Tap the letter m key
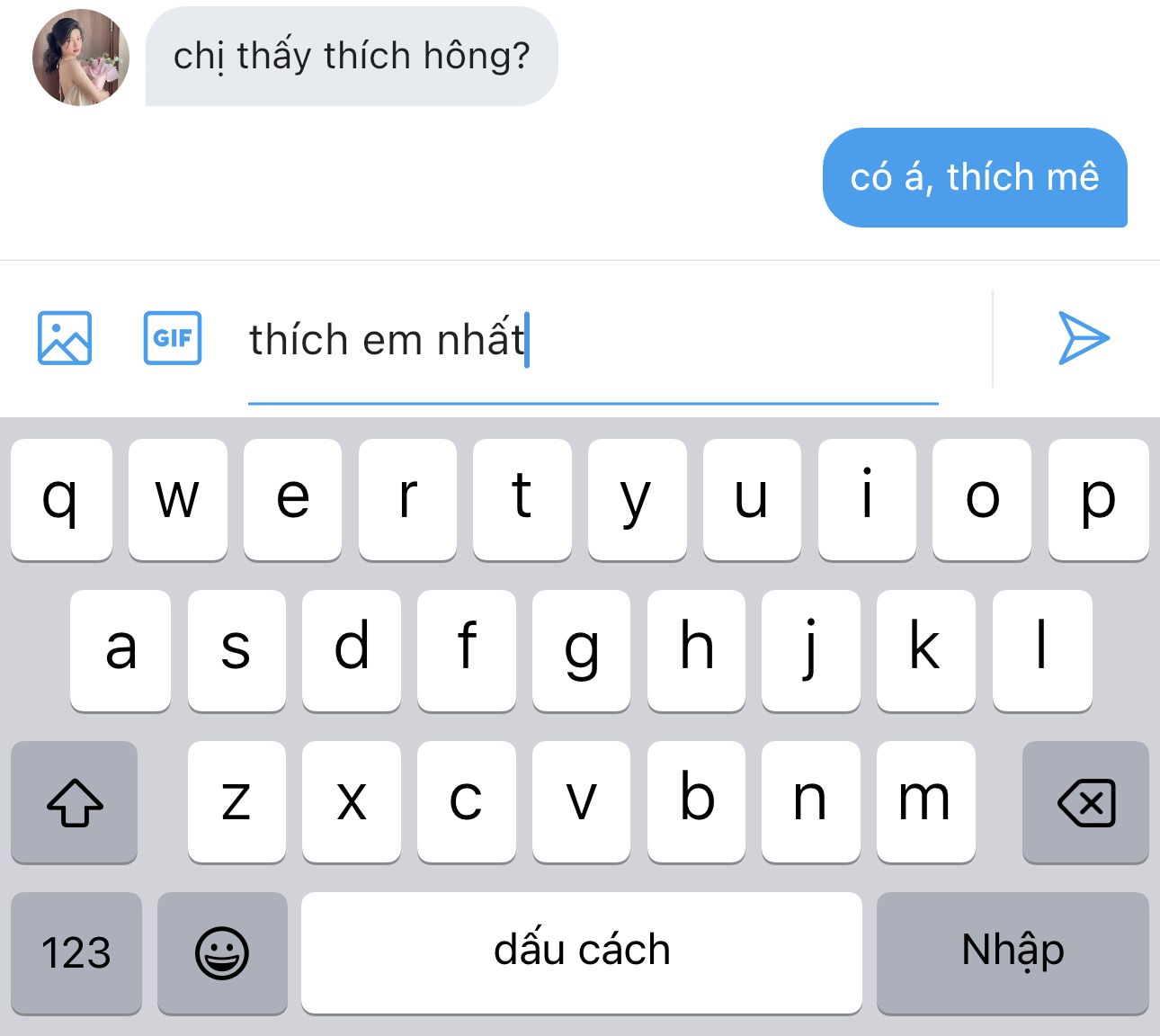This screenshot has width=1160, height=1036. coord(926,802)
